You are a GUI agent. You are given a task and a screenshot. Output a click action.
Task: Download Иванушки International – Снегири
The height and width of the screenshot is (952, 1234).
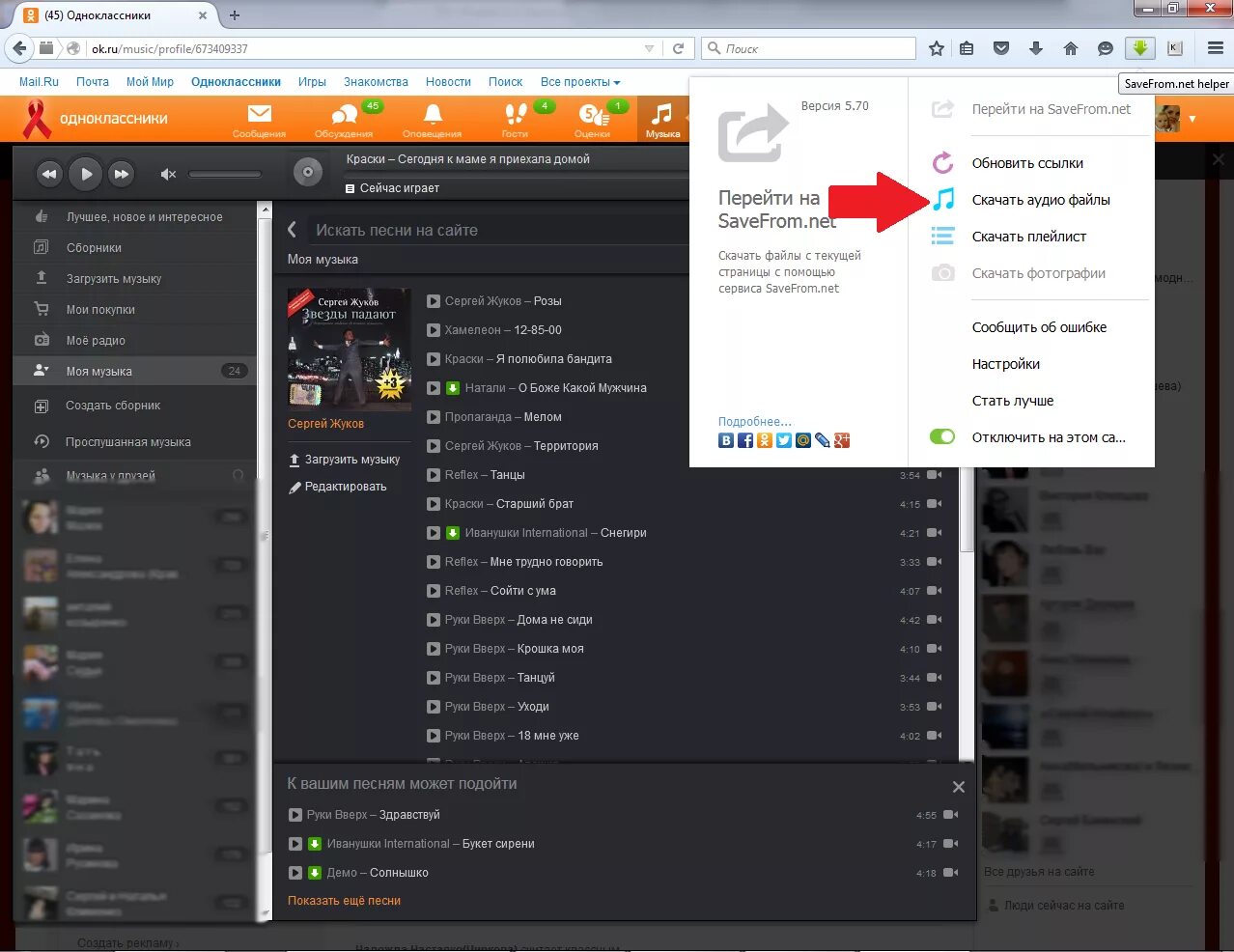click(452, 533)
